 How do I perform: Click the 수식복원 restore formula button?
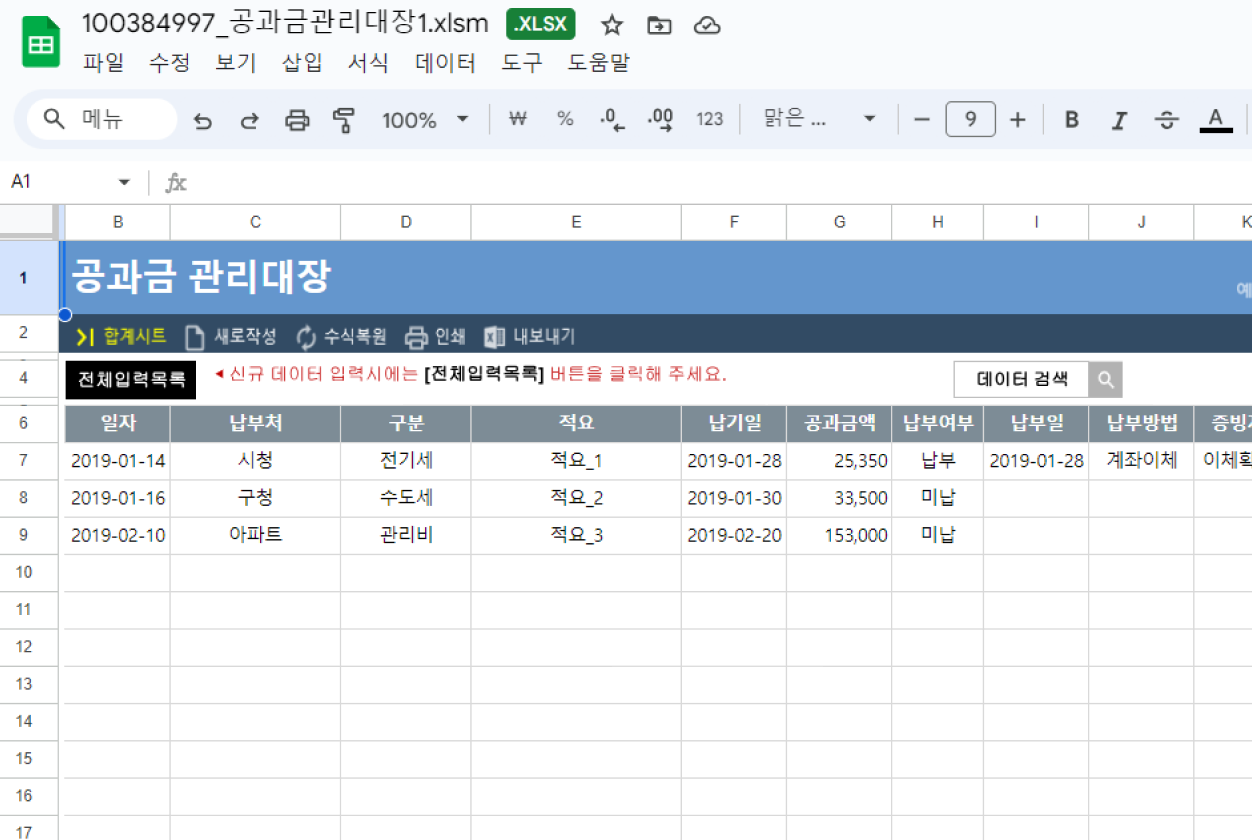point(341,336)
